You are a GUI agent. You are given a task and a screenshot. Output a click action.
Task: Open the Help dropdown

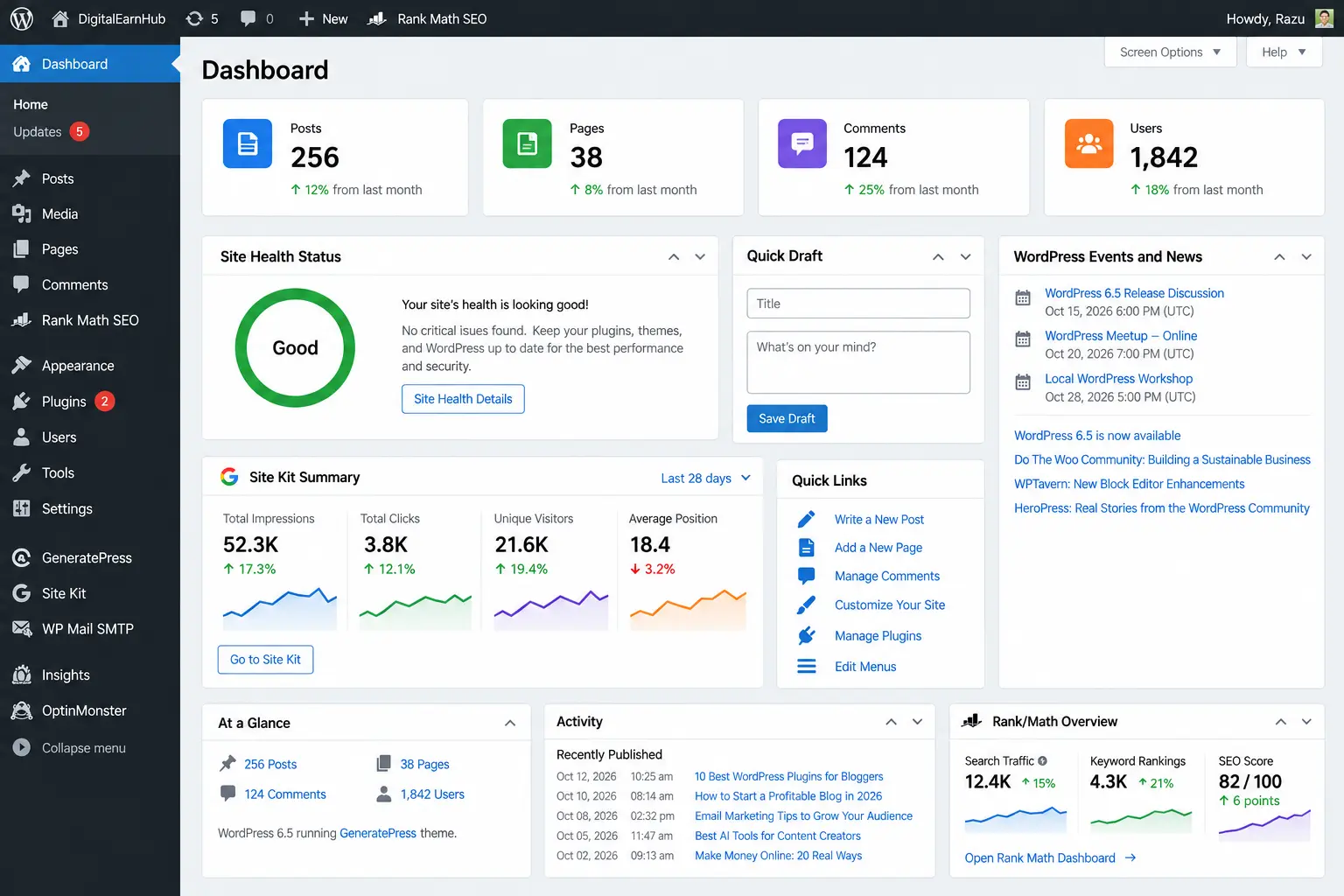tap(1284, 52)
